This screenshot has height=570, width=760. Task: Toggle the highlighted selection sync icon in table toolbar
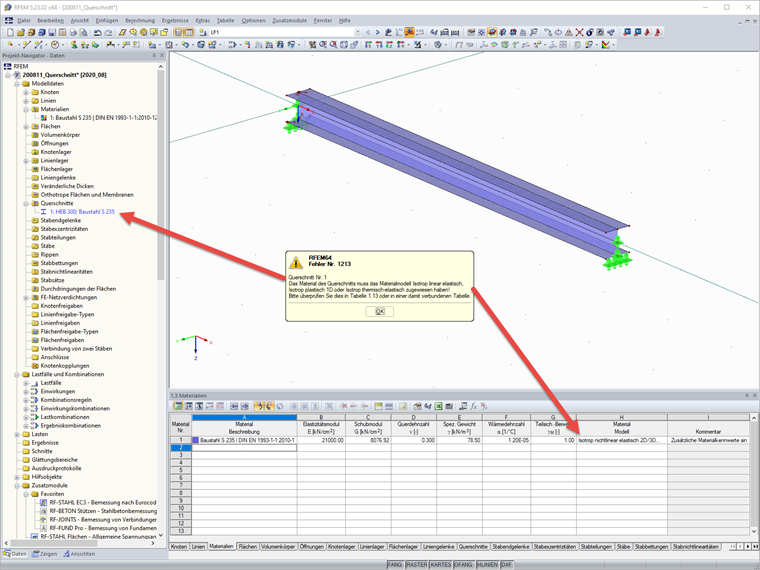pyautogui.click(x=258, y=406)
